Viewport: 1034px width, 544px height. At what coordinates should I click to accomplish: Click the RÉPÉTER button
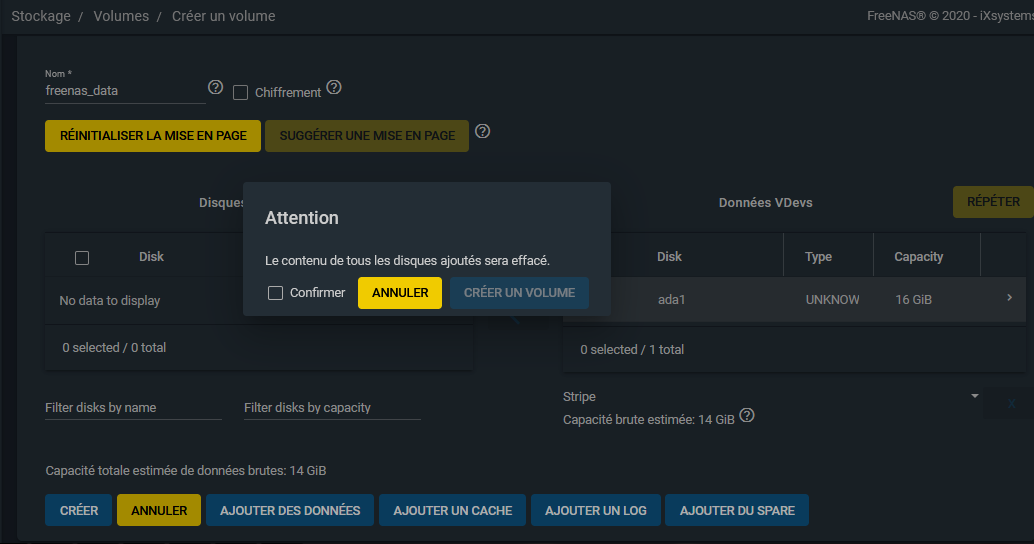[993, 202]
